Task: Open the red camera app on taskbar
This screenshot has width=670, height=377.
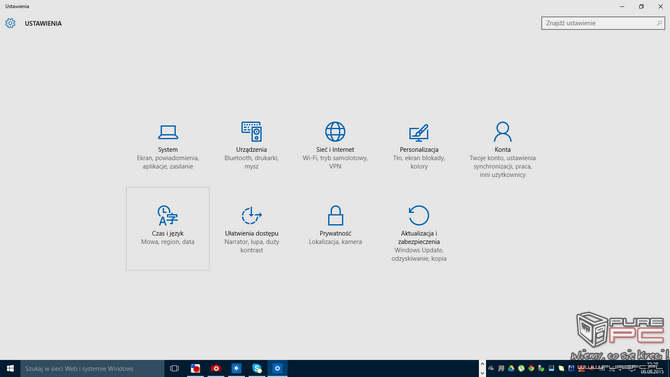Action: 216,368
